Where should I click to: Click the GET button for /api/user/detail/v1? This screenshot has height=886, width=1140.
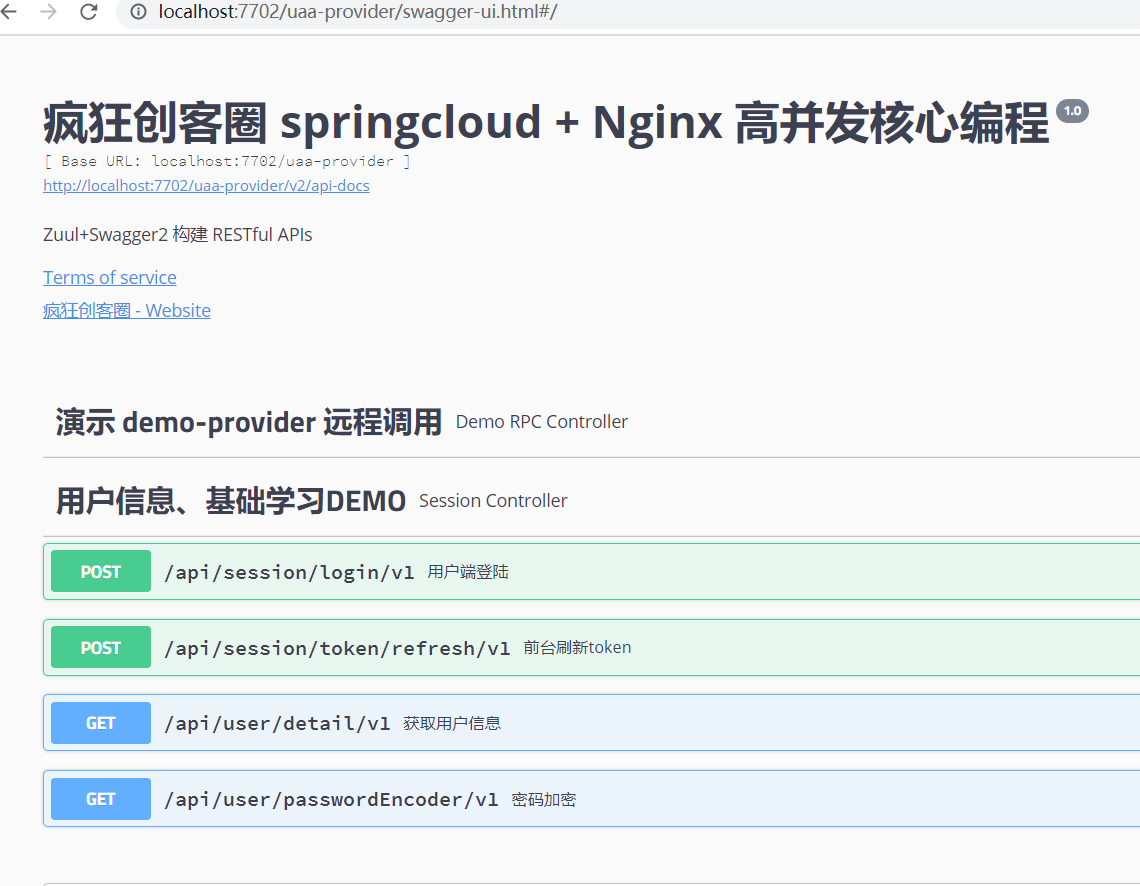(x=101, y=722)
